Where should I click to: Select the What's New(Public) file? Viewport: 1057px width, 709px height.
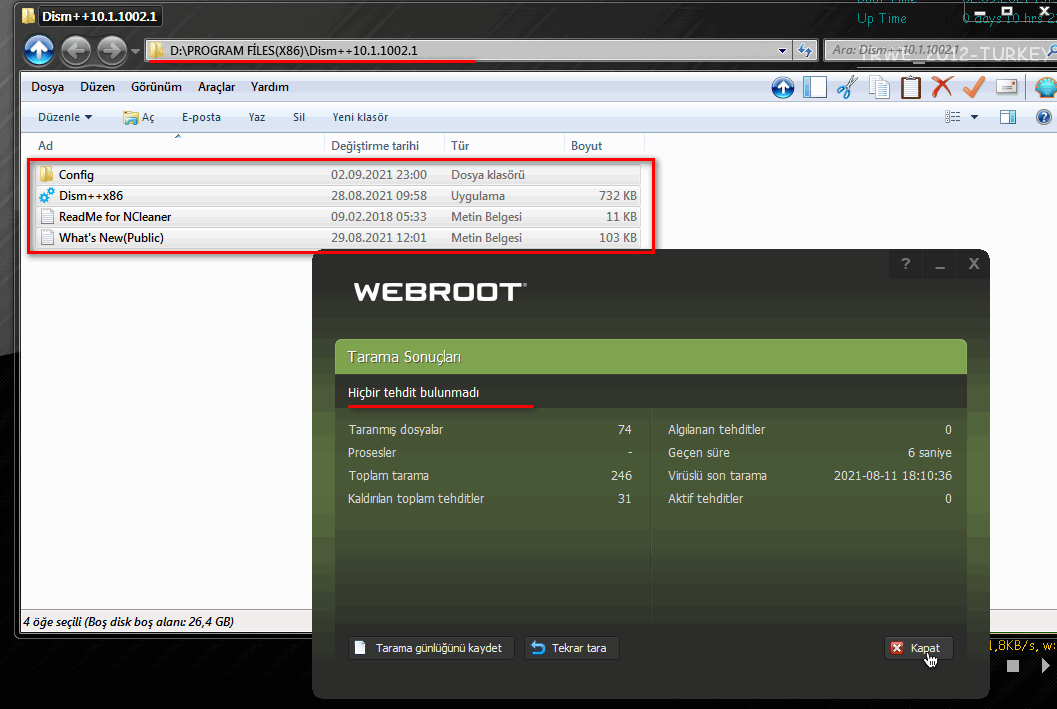(337, 237)
